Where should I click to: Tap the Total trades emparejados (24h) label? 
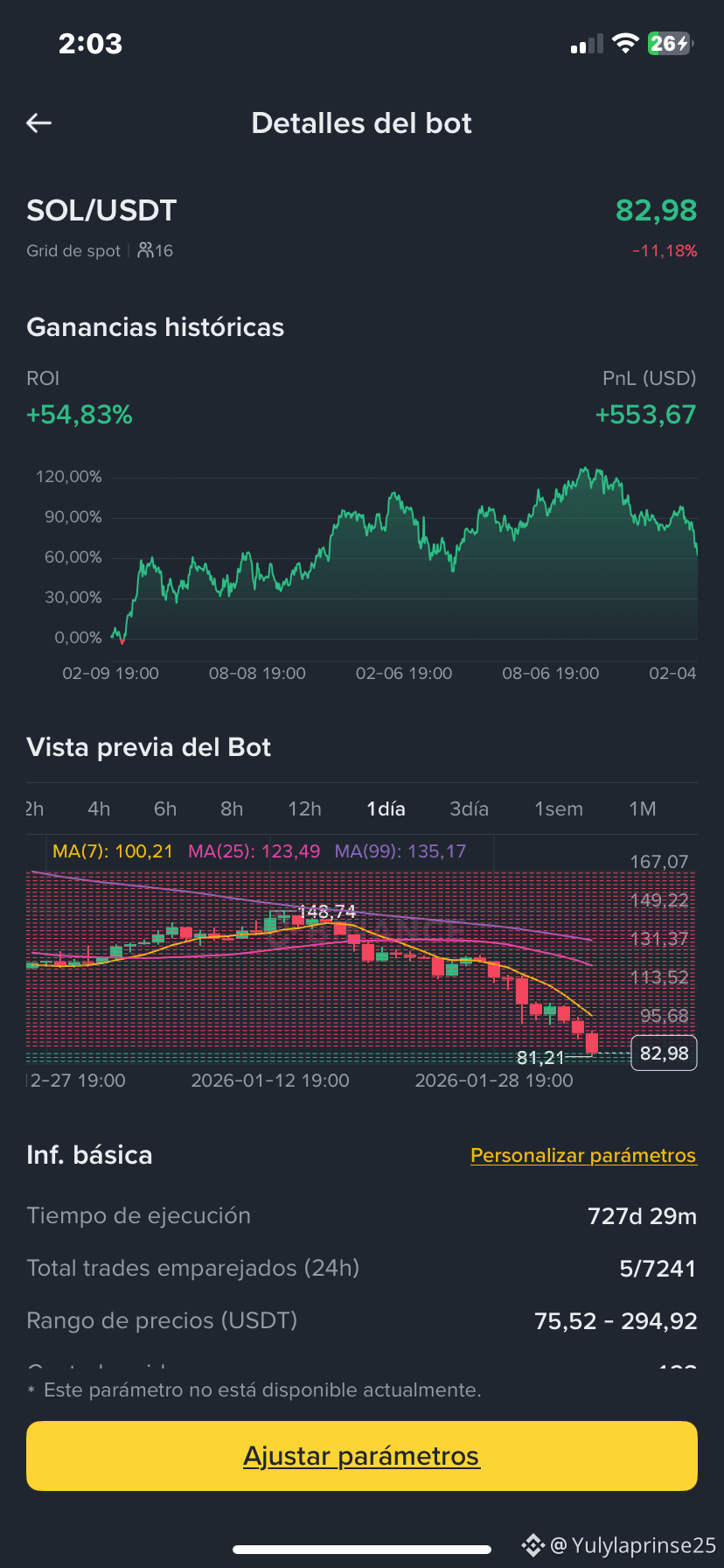click(x=193, y=1268)
